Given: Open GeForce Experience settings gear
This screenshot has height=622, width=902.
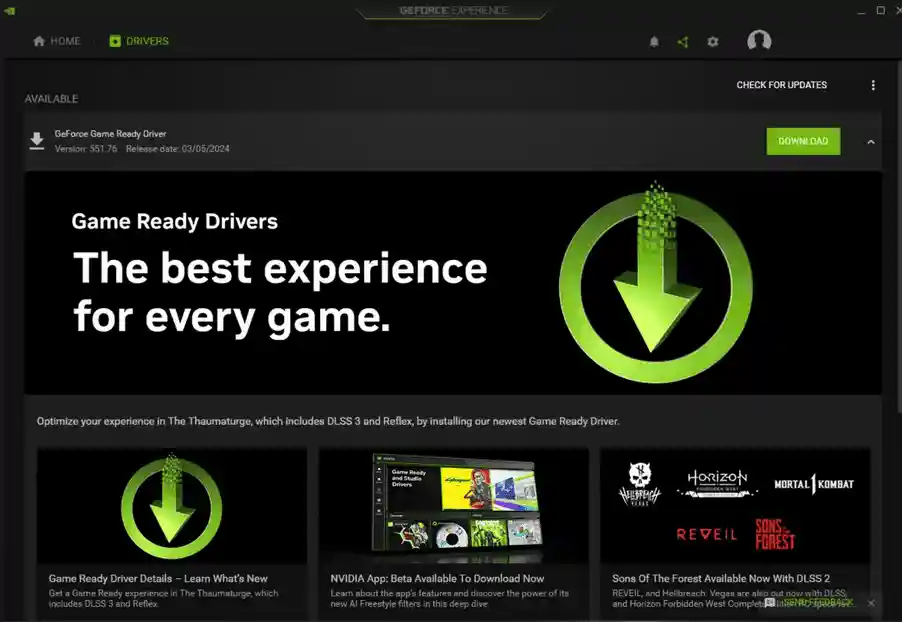Looking at the screenshot, I should pos(712,41).
